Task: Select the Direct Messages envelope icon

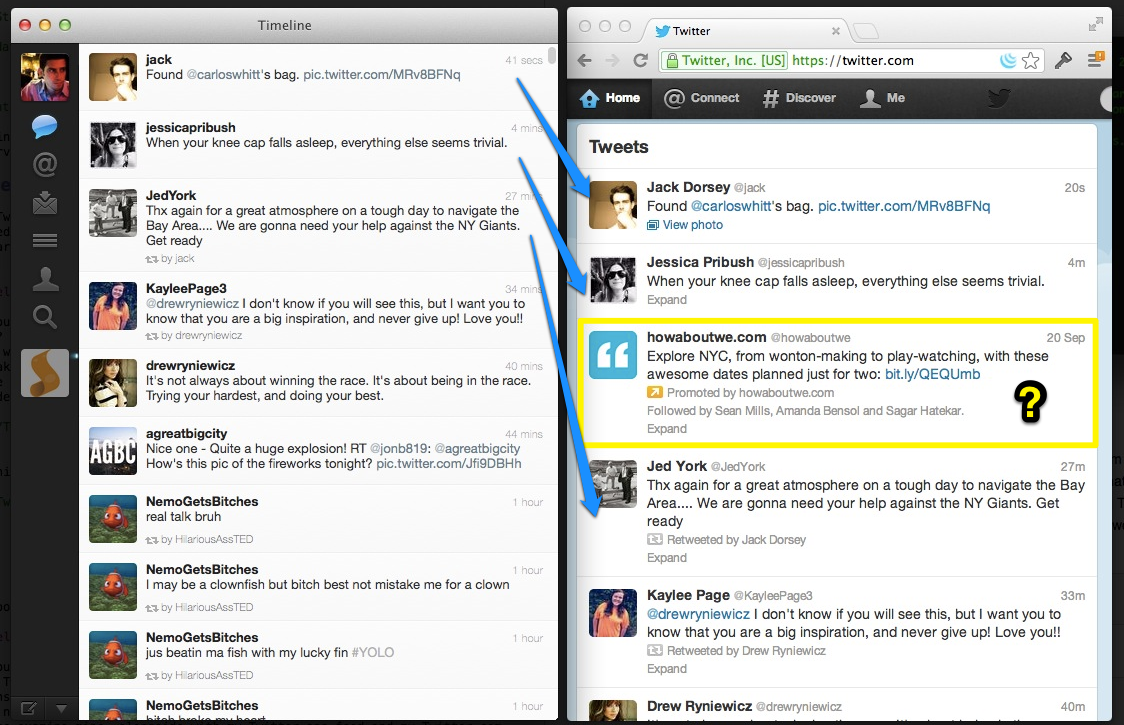Action: [x=44, y=202]
